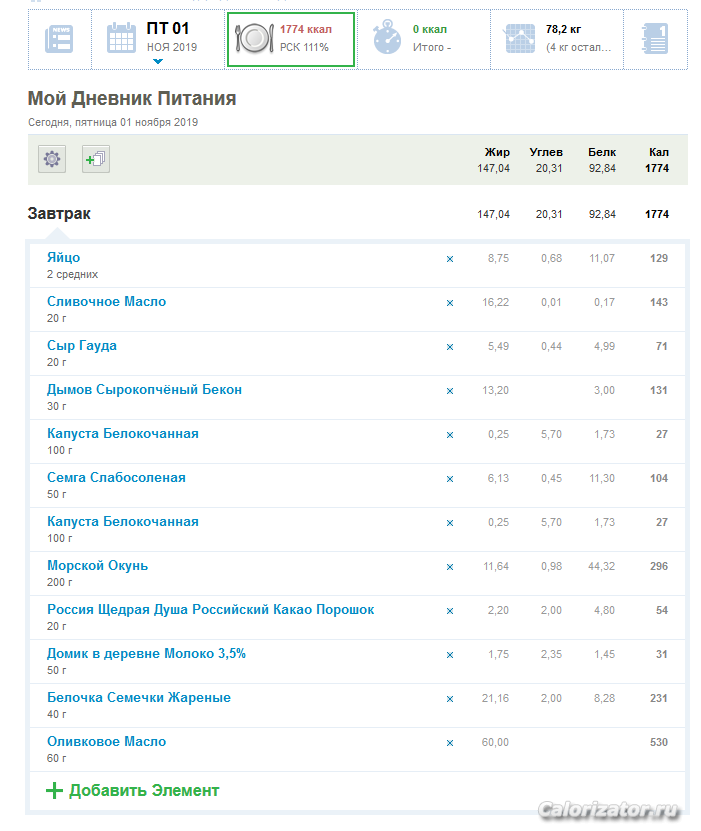Remove Яйцо entry with the x icon
The height and width of the screenshot is (831, 701).
(x=449, y=259)
